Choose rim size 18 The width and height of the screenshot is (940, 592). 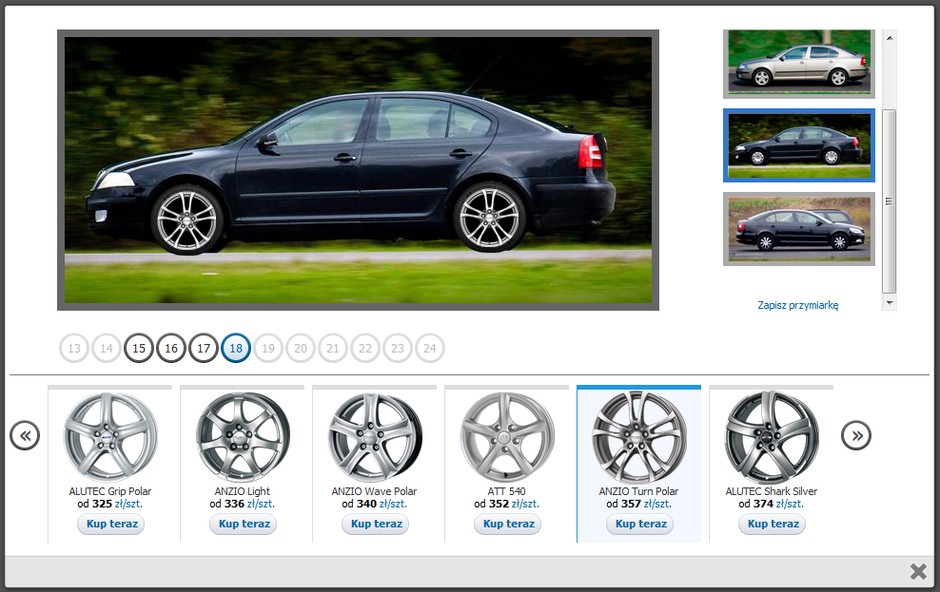(x=236, y=348)
